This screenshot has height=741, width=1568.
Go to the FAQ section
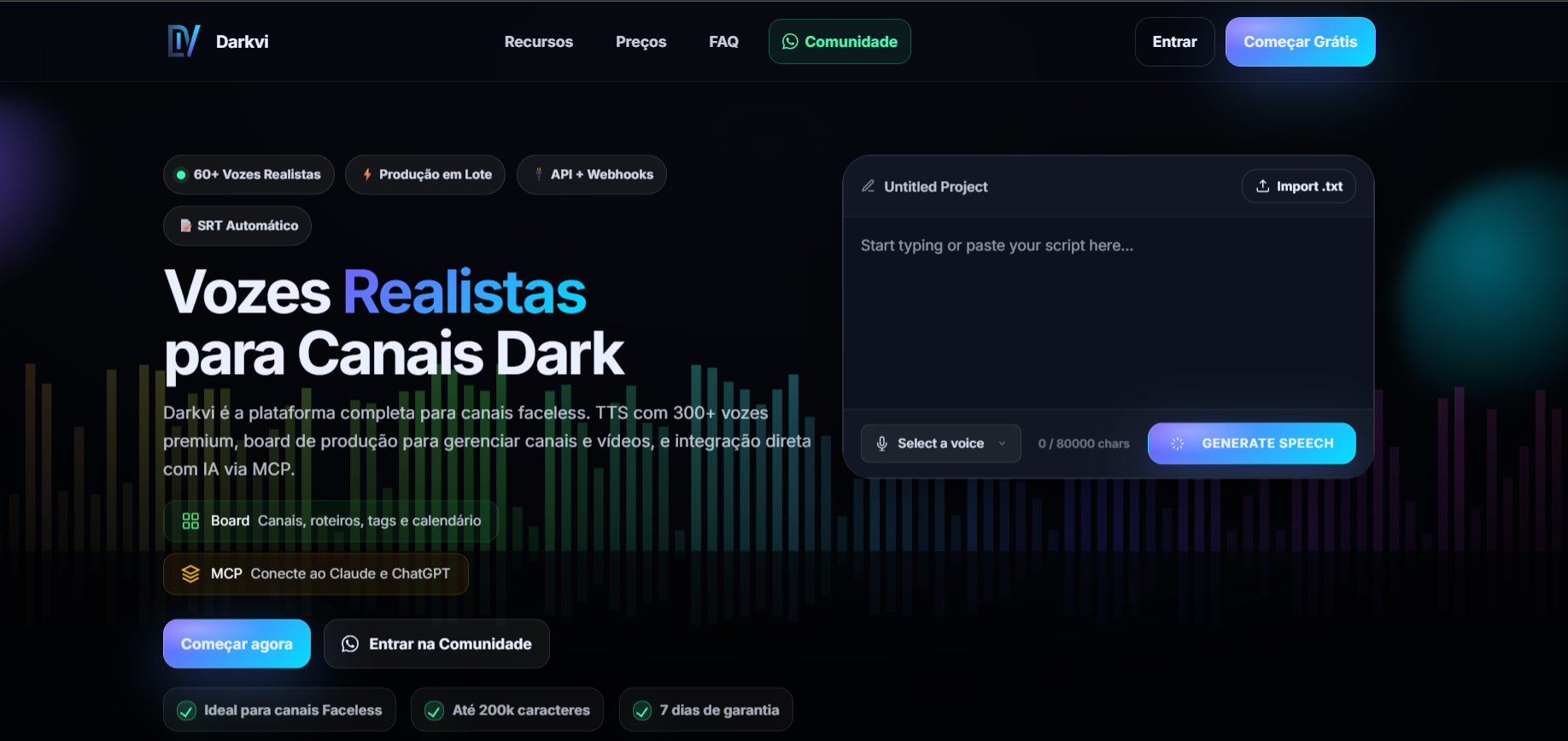click(x=723, y=42)
